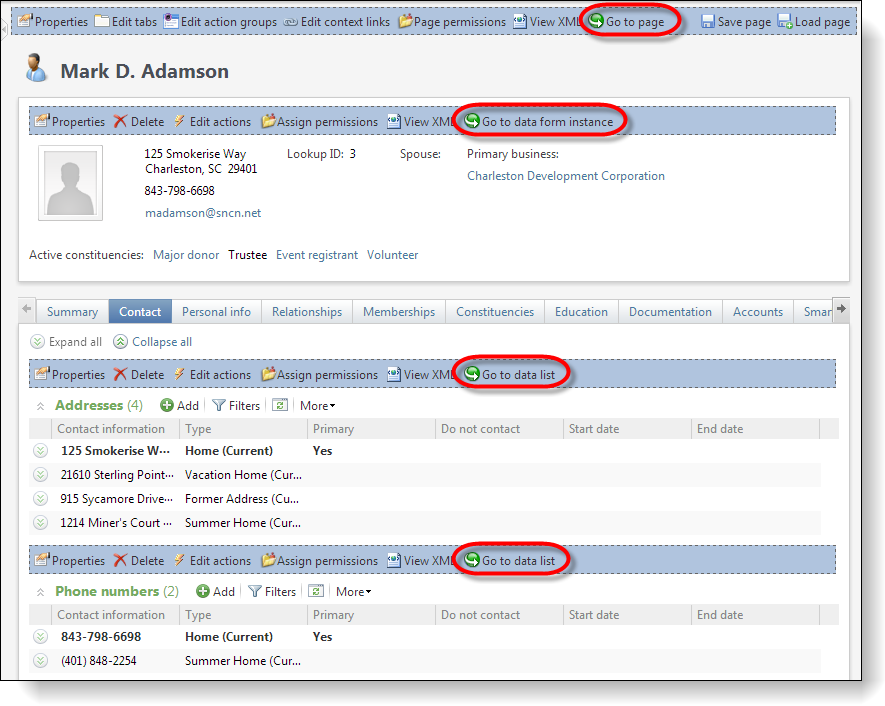885x706 pixels.
Task: Click the Go to page toolbar icon
Action: (597, 21)
